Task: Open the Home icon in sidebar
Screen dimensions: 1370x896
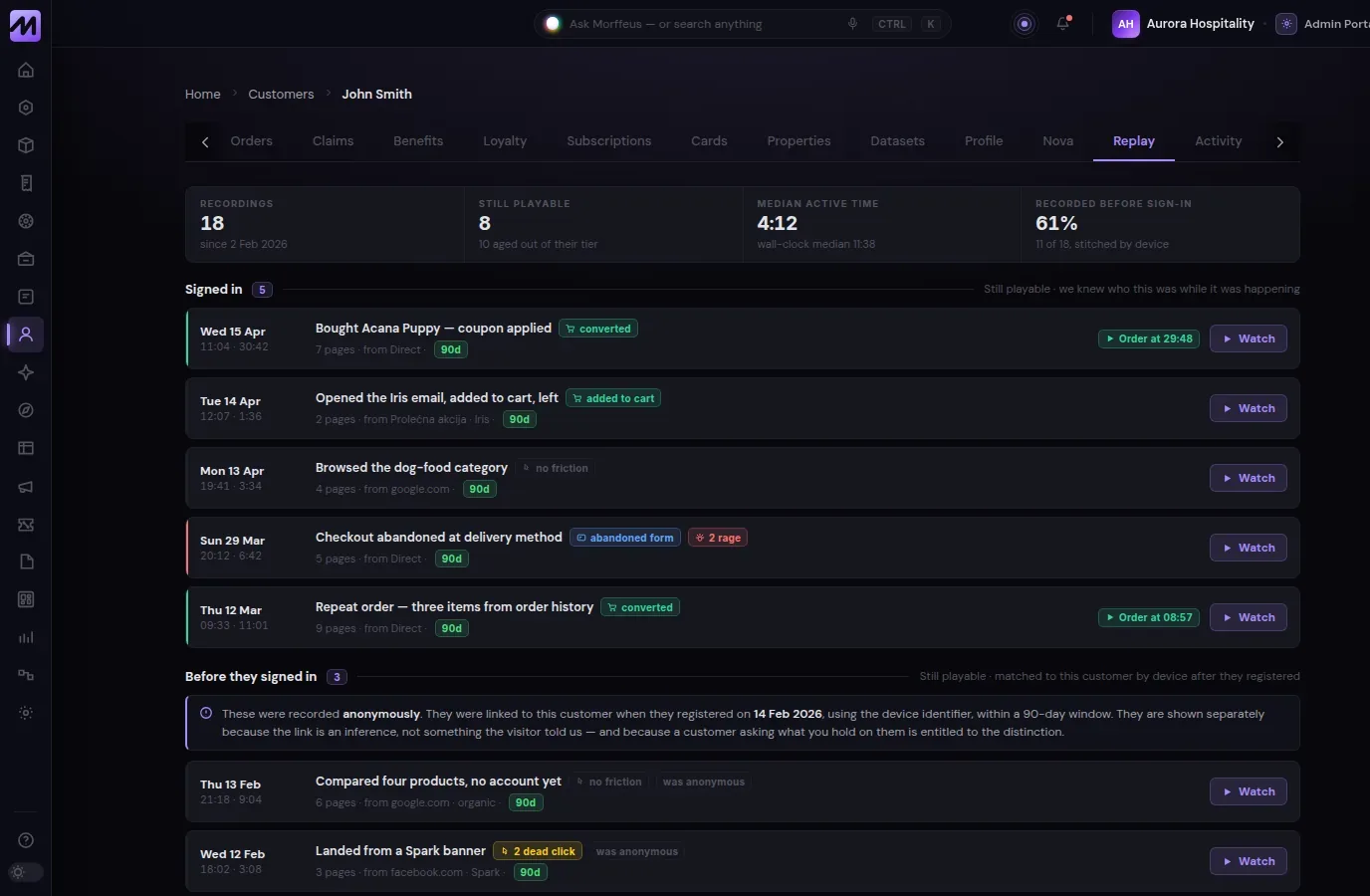Action: coord(26,70)
